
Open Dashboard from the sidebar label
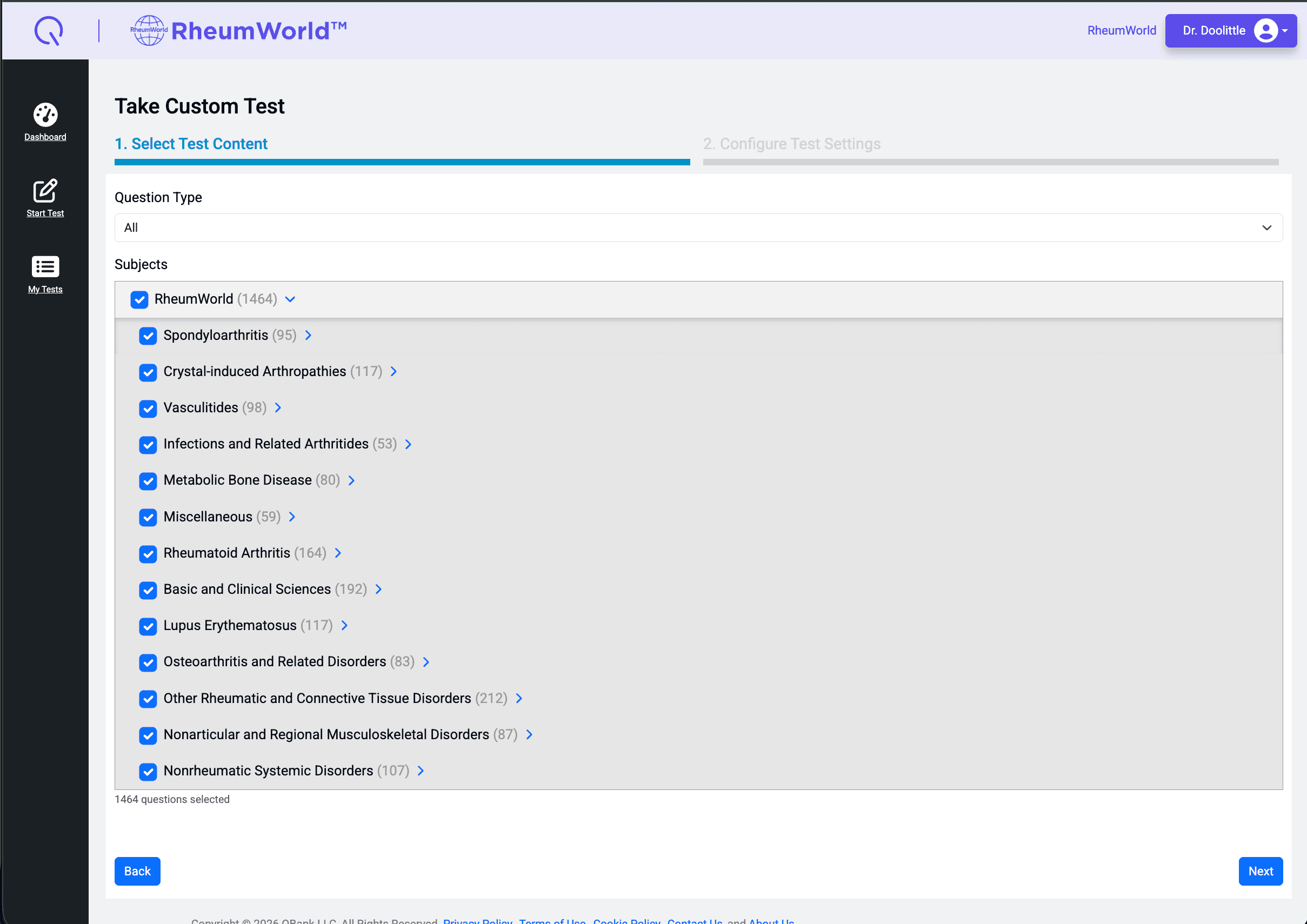tap(45, 137)
